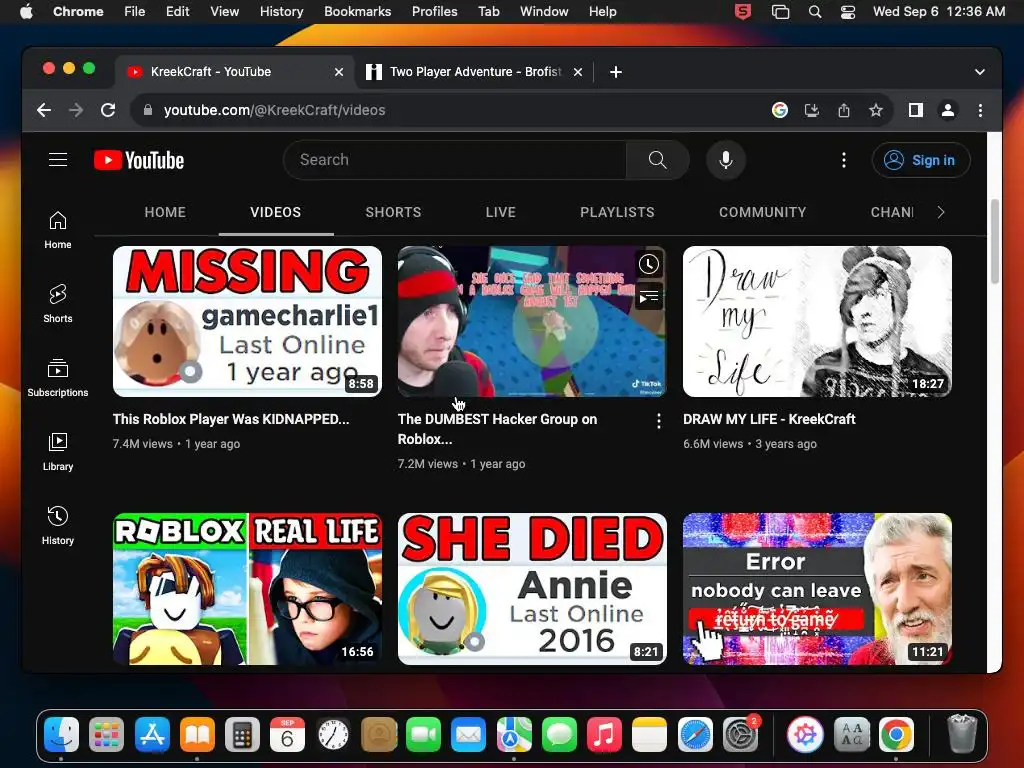Screen dimensions: 1024x768
Task: Open Control Center in menu bar
Action: [848, 11]
